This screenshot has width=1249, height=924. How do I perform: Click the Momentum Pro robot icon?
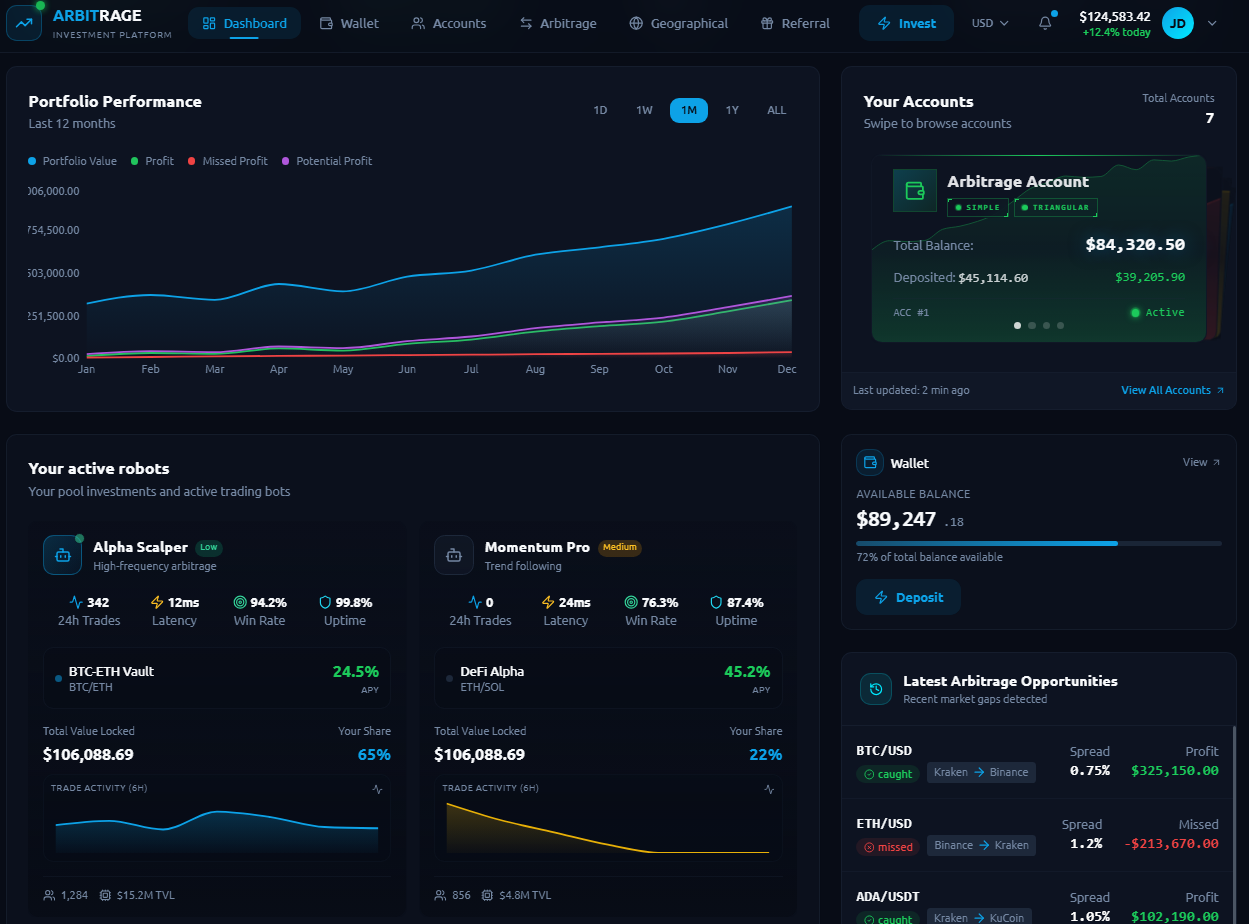click(454, 555)
